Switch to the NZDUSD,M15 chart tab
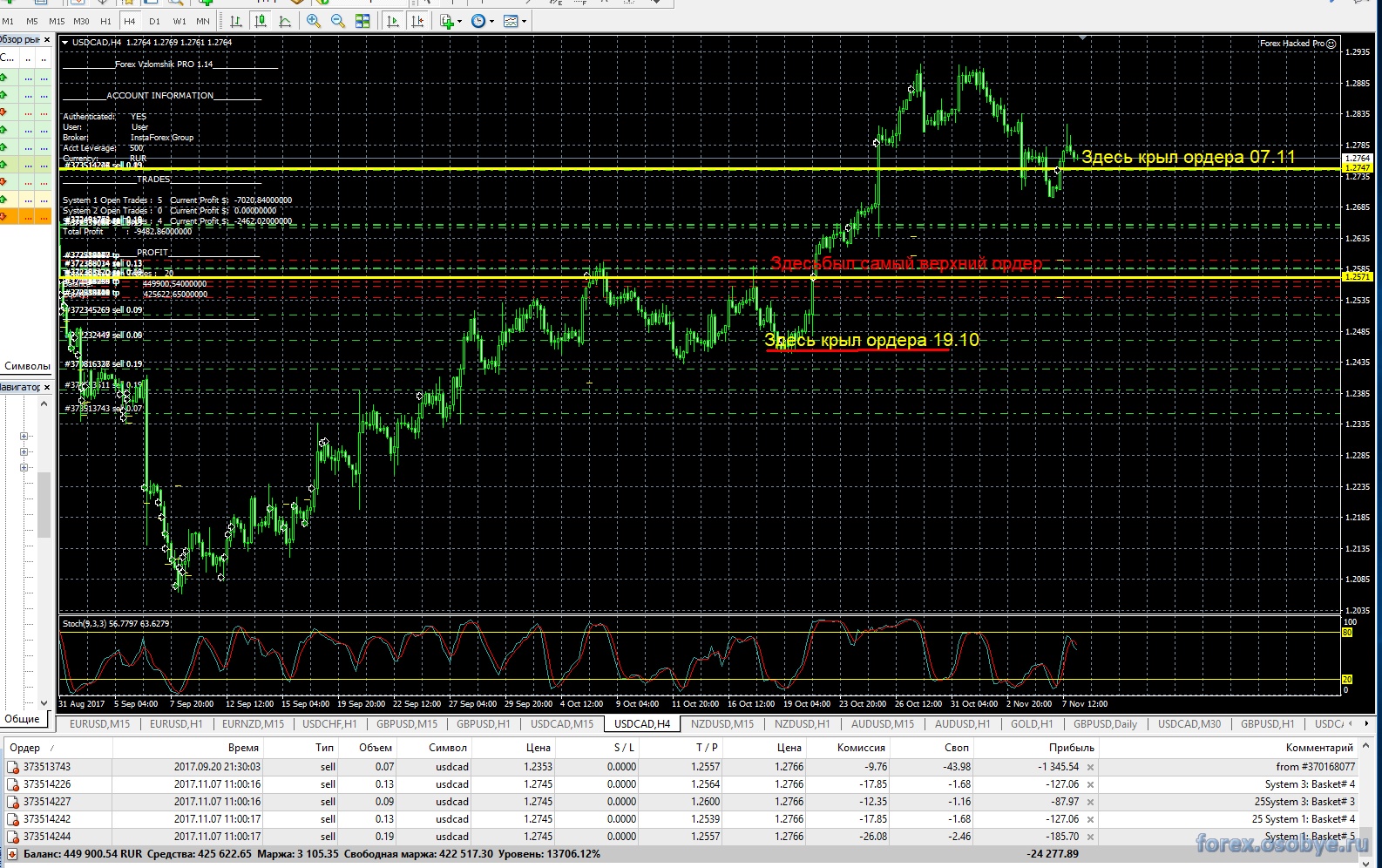This screenshot has height=868, width=1382. coord(722,724)
